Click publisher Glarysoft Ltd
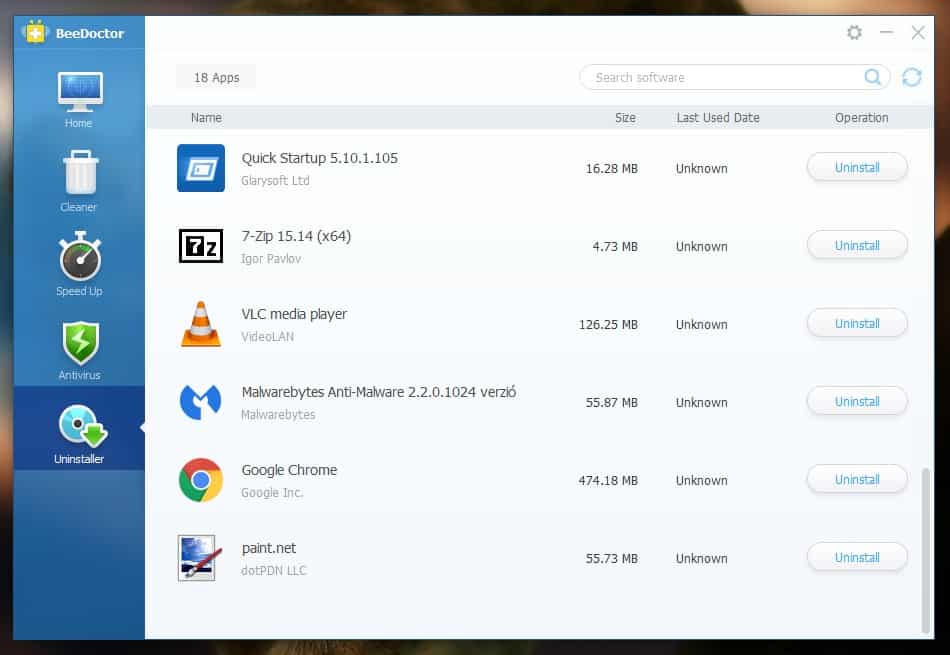 click(275, 181)
